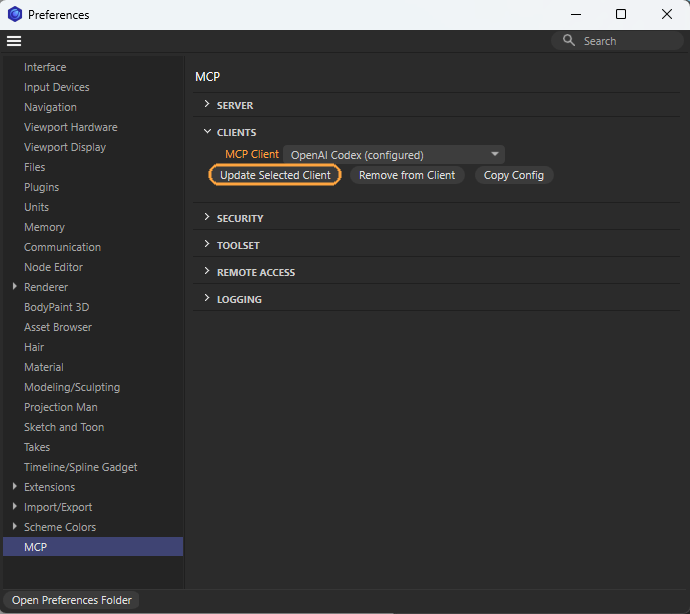The height and width of the screenshot is (614, 690).
Task: Expand the Renderer tree item
Action: point(15,287)
